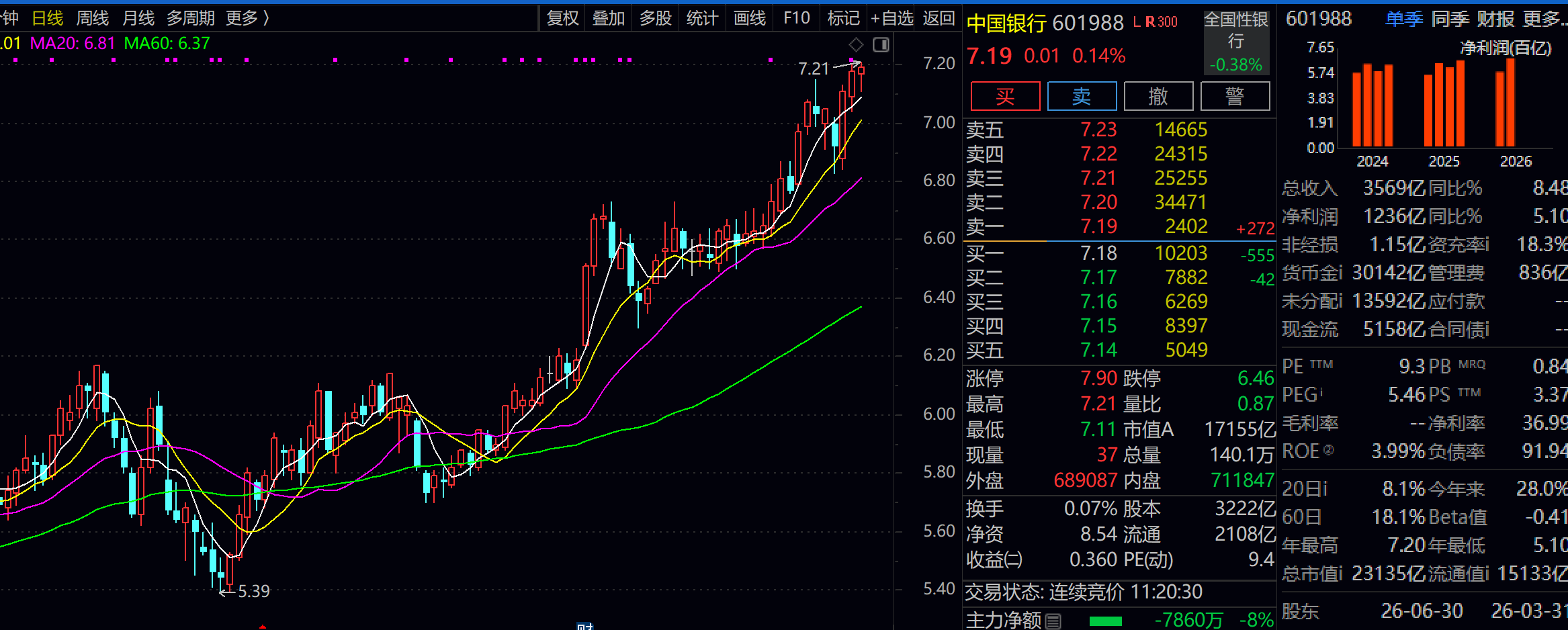Click the diamond marker icon above the chart
1568x630 pixels.
856,45
